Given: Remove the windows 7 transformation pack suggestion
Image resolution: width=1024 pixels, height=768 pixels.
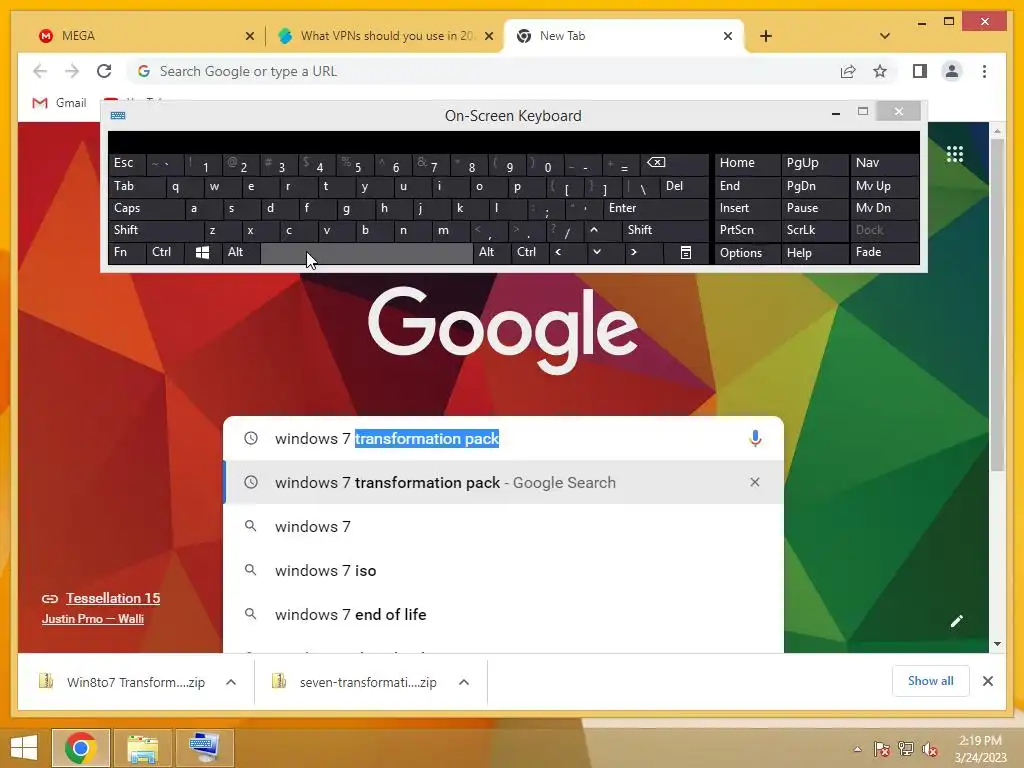Looking at the screenshot, I should point(755,482).
